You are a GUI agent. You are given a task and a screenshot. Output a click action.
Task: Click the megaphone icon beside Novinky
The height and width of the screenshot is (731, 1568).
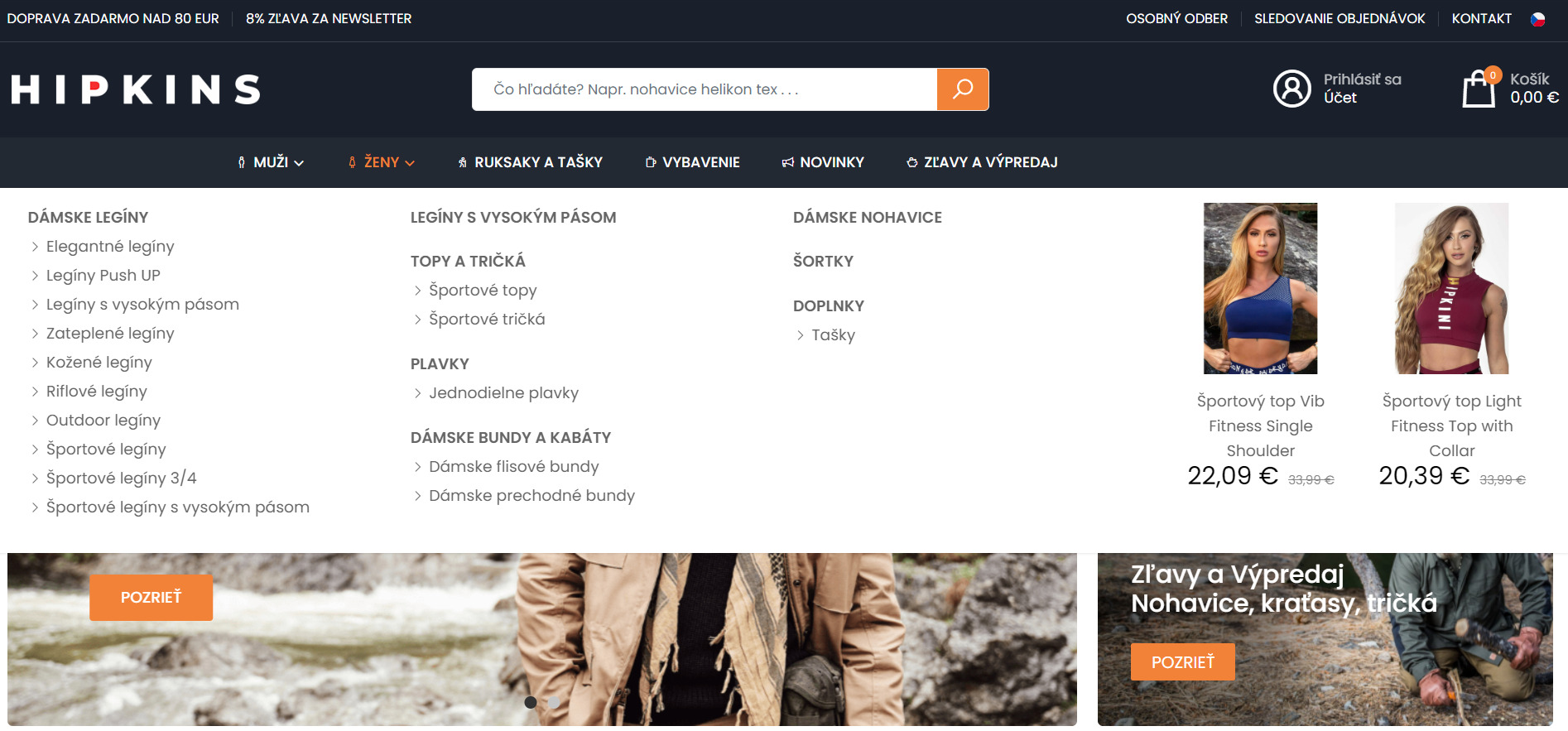click(788, 163)
